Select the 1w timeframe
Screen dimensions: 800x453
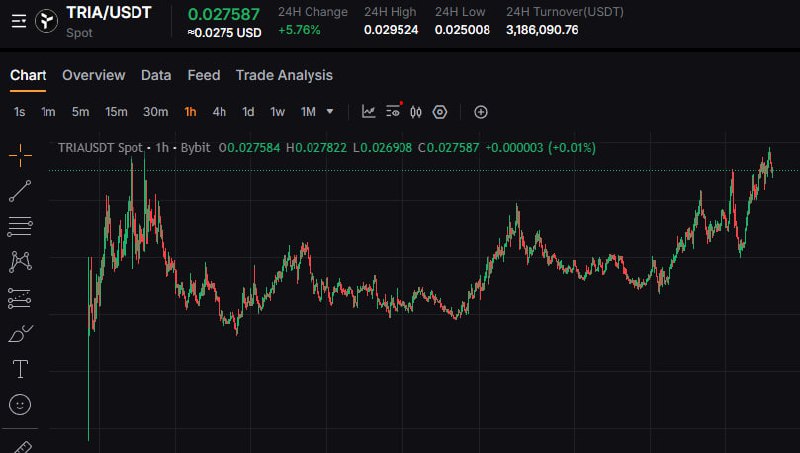(277, 112)
